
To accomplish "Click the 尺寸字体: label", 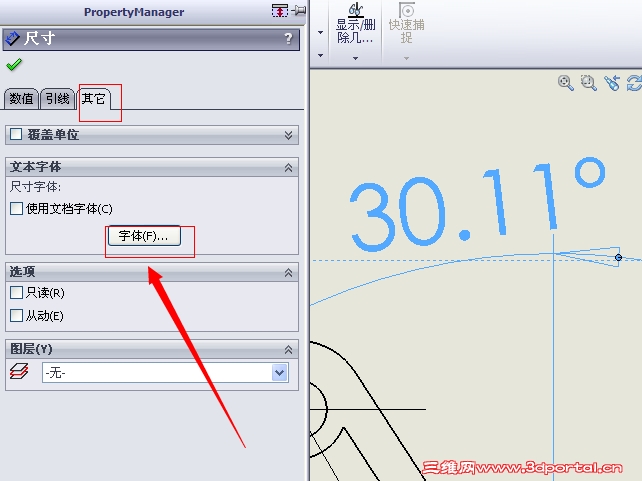I will click(36, 187).
